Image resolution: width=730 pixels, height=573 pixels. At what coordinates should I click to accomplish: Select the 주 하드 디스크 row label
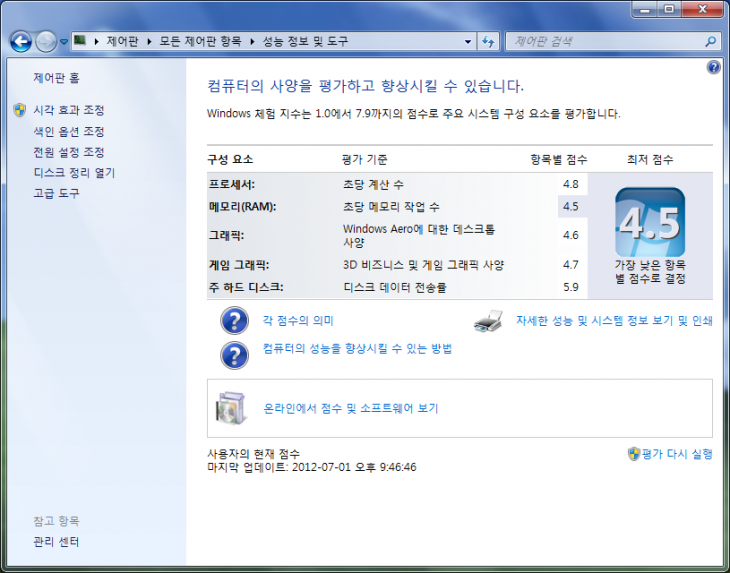(x=246, y=287)
